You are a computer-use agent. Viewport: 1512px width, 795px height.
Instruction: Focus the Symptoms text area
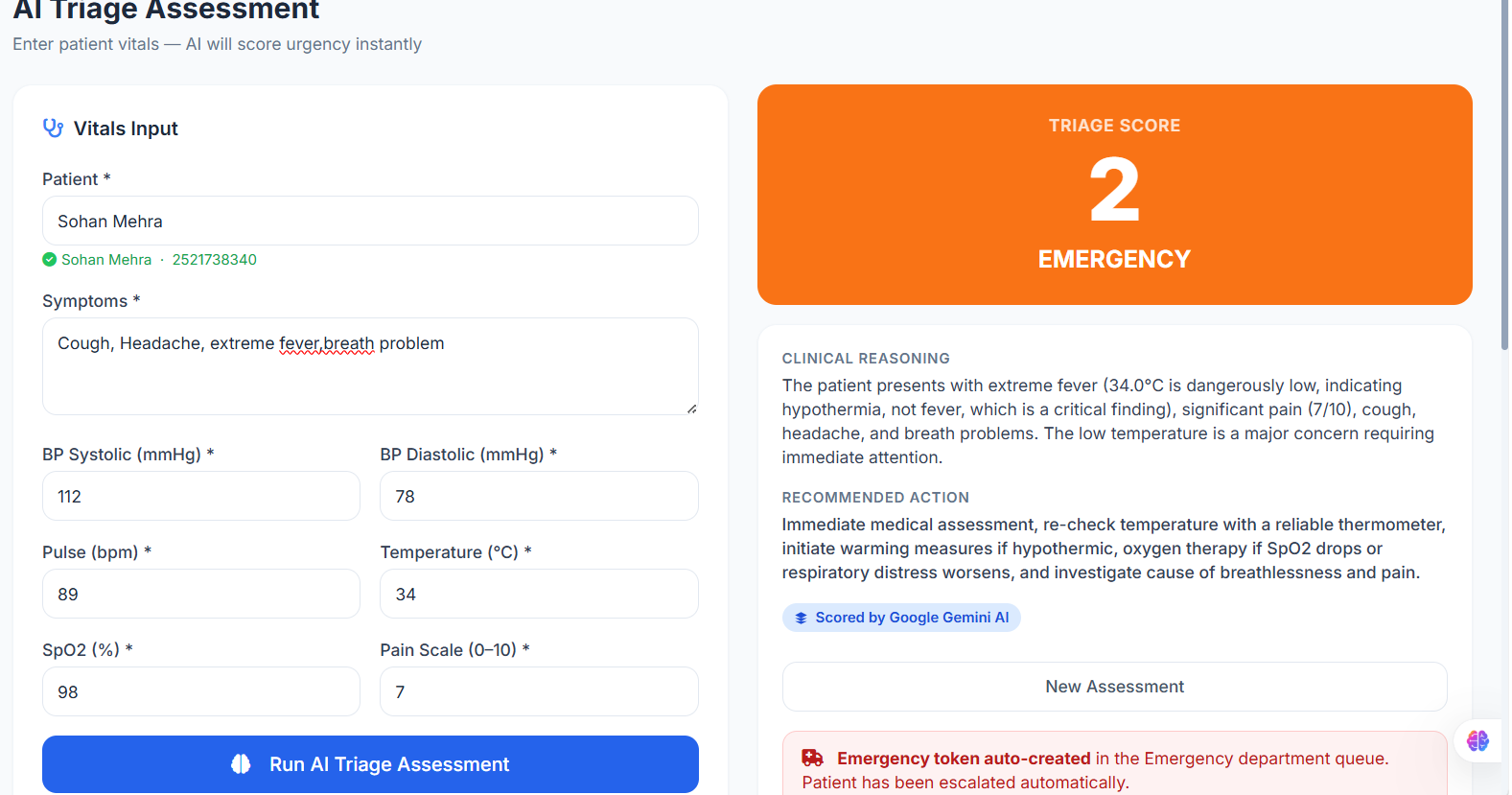(370, 366)
